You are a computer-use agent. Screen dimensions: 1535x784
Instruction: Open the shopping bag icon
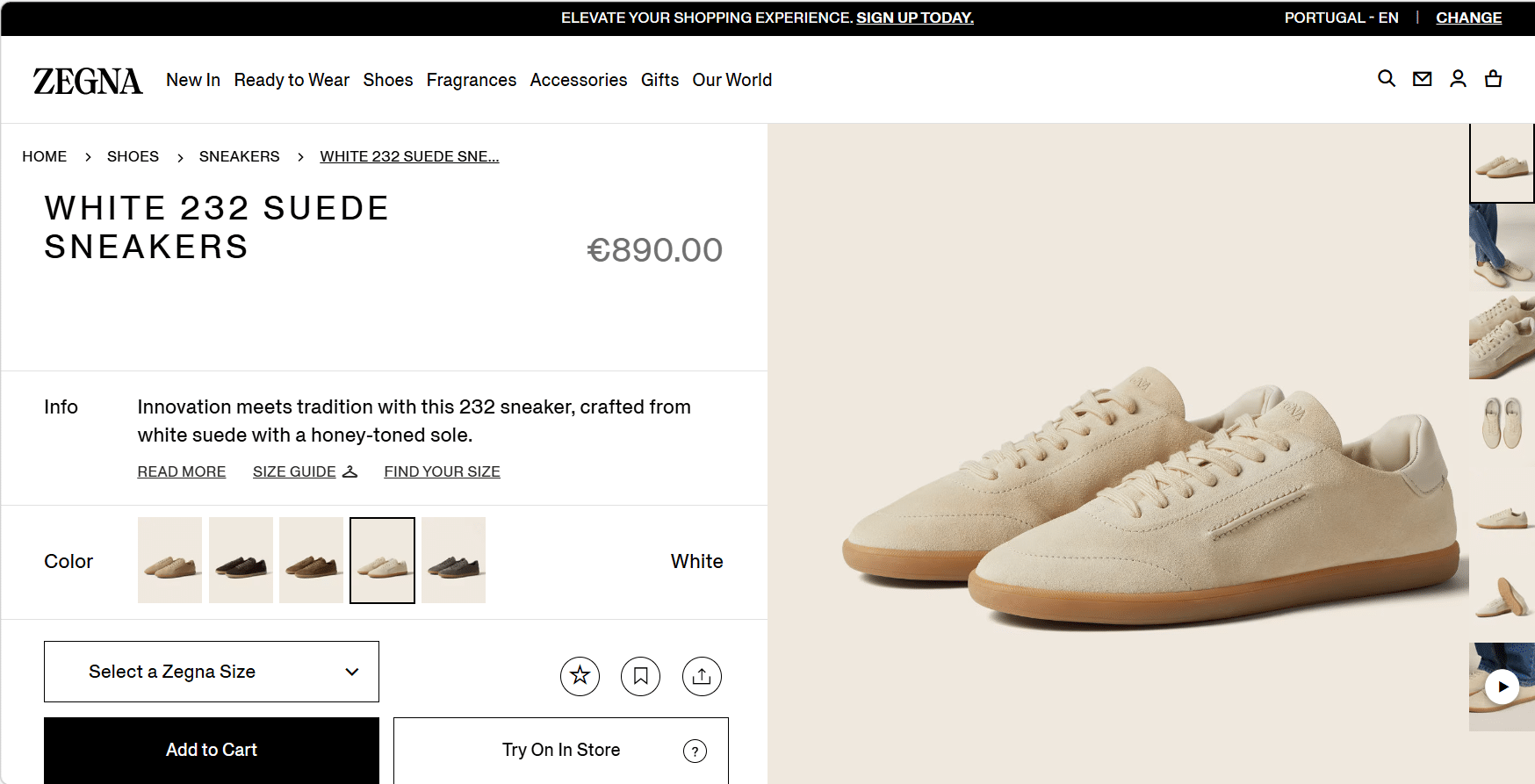pos(1493,79)
